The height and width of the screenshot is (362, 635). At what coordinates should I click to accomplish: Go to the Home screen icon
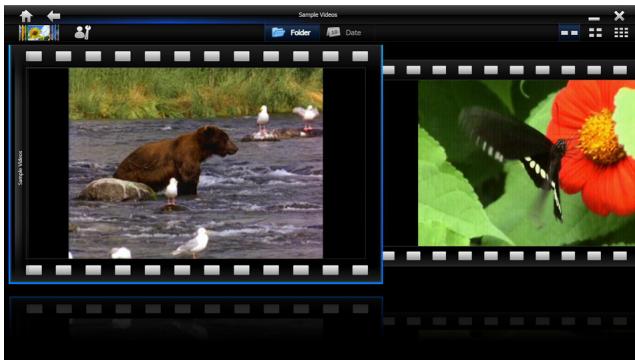[26, 16]
